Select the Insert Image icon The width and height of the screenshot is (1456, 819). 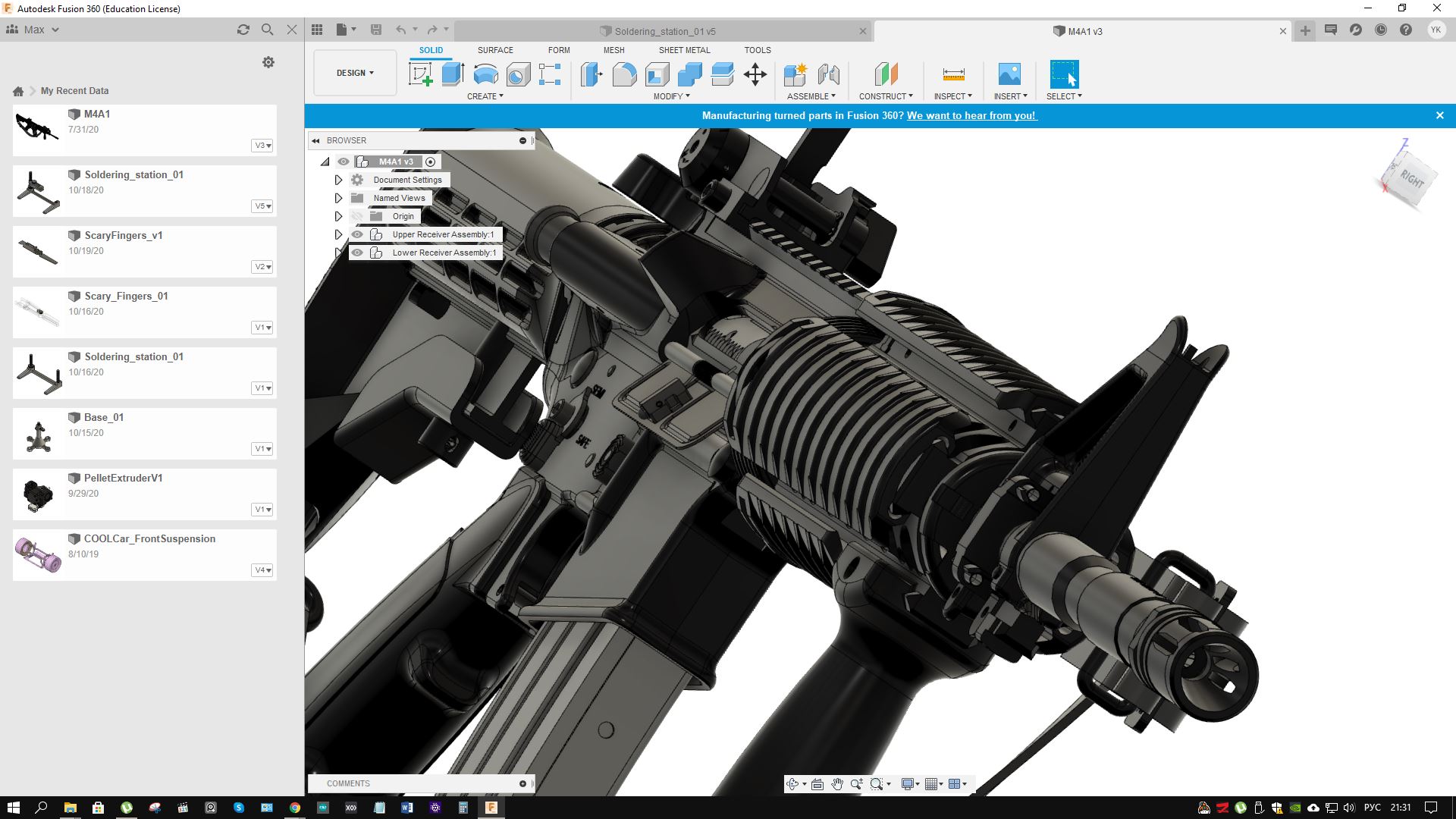[x=1009, y=74]
